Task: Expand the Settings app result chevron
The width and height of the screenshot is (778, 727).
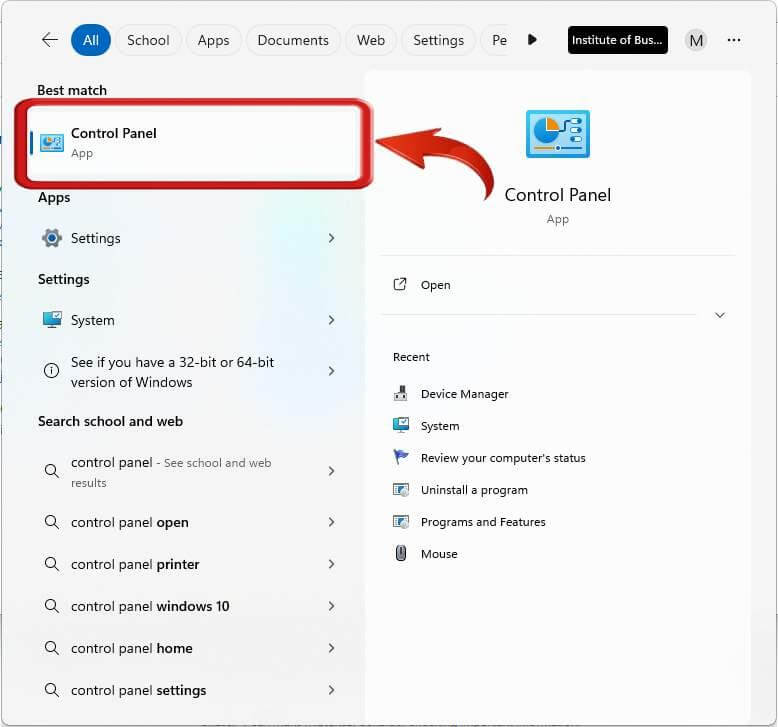Action: (x=331, y=238)
